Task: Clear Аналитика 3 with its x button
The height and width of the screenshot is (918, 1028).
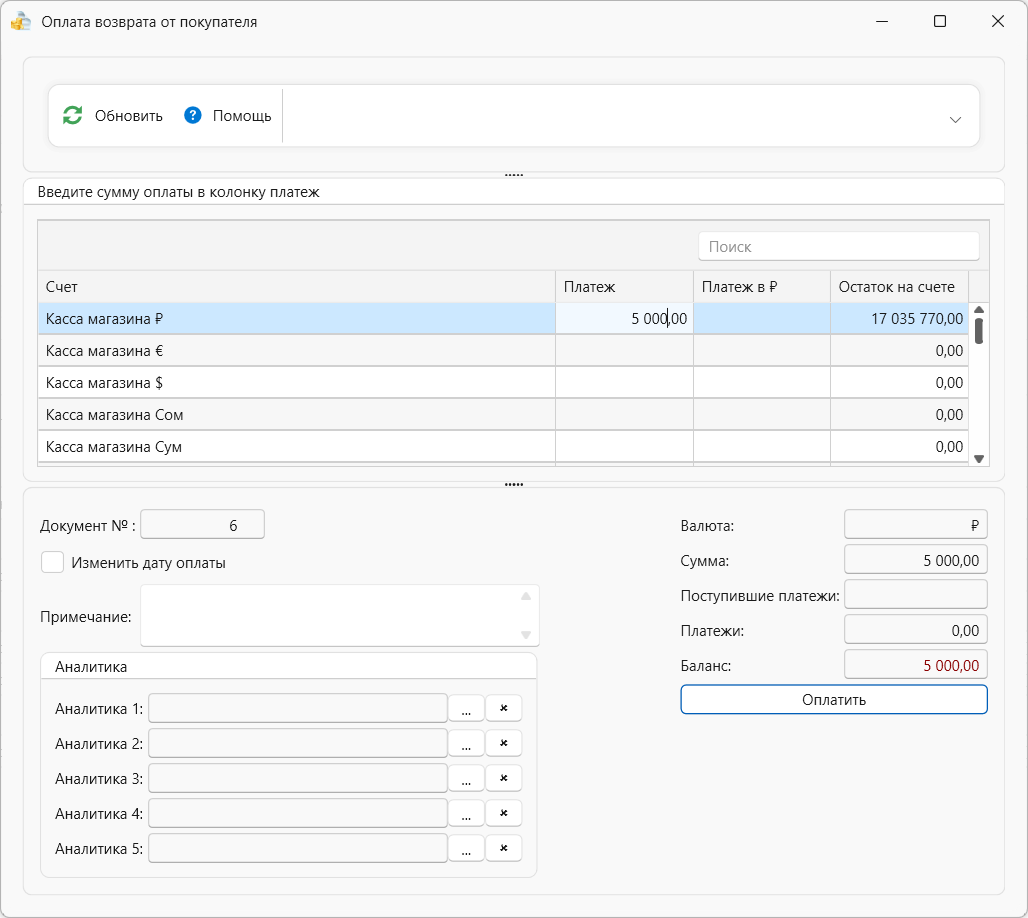Action: pos(504,778)
